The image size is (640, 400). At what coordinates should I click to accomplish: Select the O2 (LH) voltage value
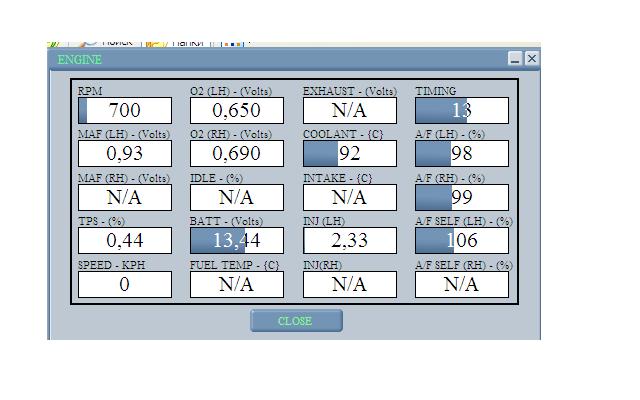click(x=237, y=110)
